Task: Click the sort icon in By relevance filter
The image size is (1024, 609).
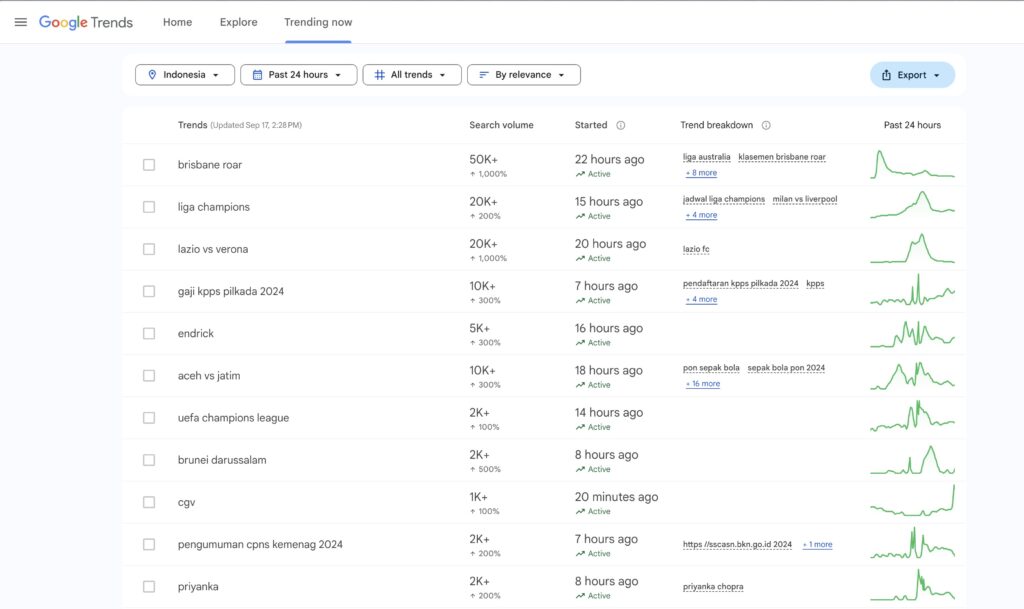Action: click(484, 75)
